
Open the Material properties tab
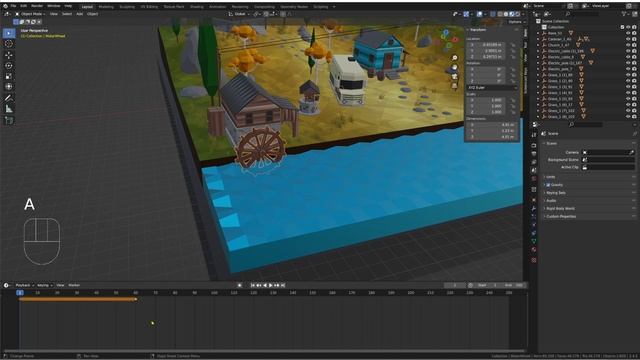534,249
